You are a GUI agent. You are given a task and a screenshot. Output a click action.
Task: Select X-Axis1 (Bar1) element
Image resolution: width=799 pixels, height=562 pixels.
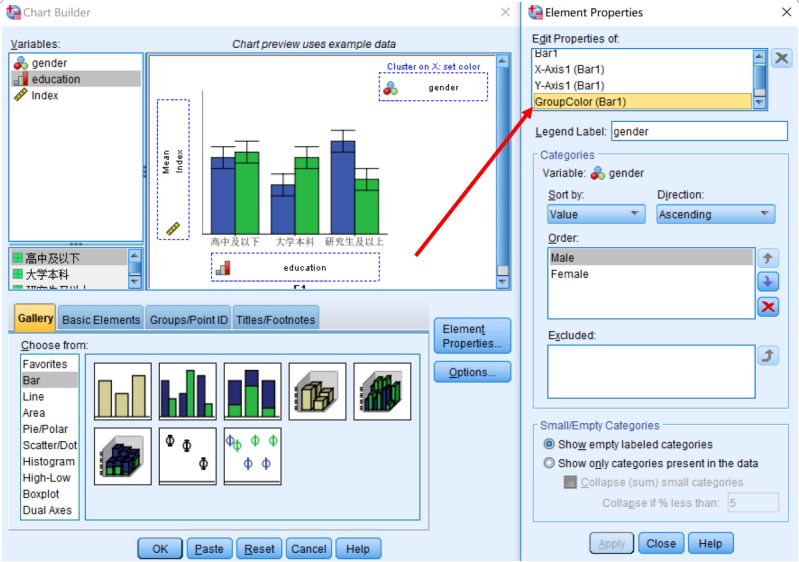(643, 69)
